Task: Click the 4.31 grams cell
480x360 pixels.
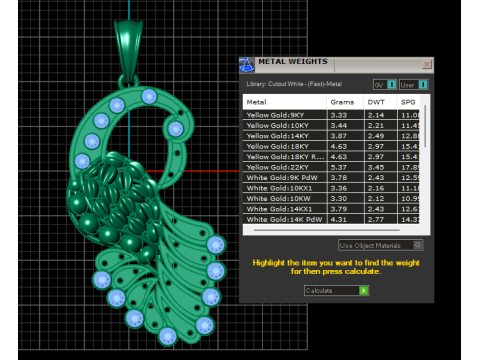Action: 345,219
